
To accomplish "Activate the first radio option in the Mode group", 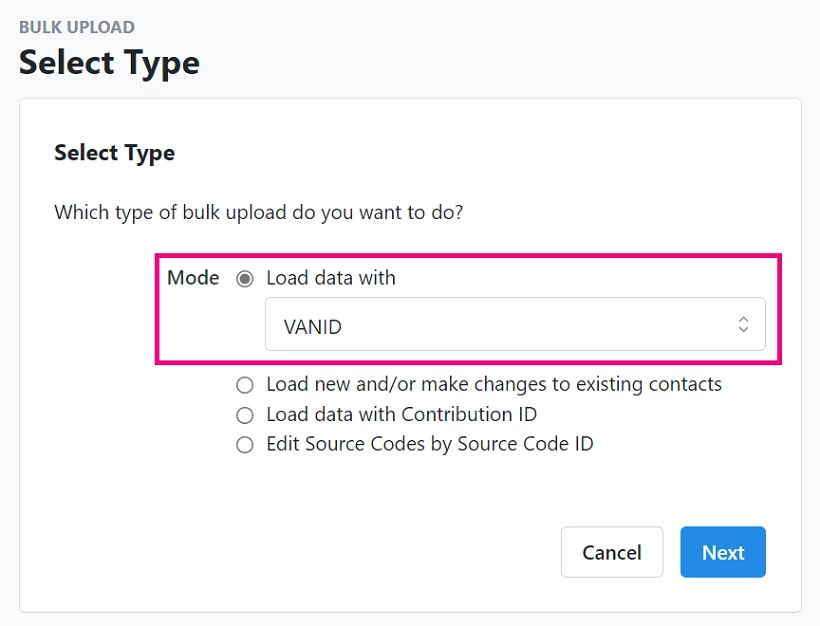I will (245, 278).
